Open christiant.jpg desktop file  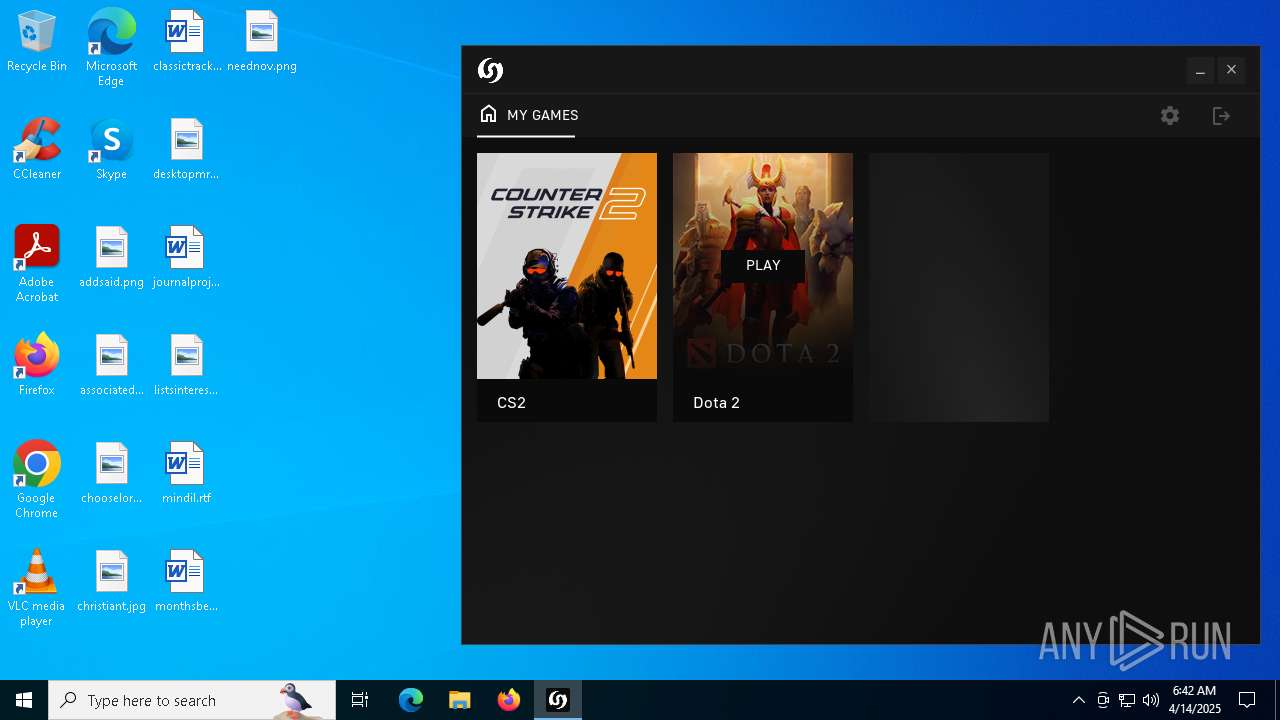tap(111, 582)
